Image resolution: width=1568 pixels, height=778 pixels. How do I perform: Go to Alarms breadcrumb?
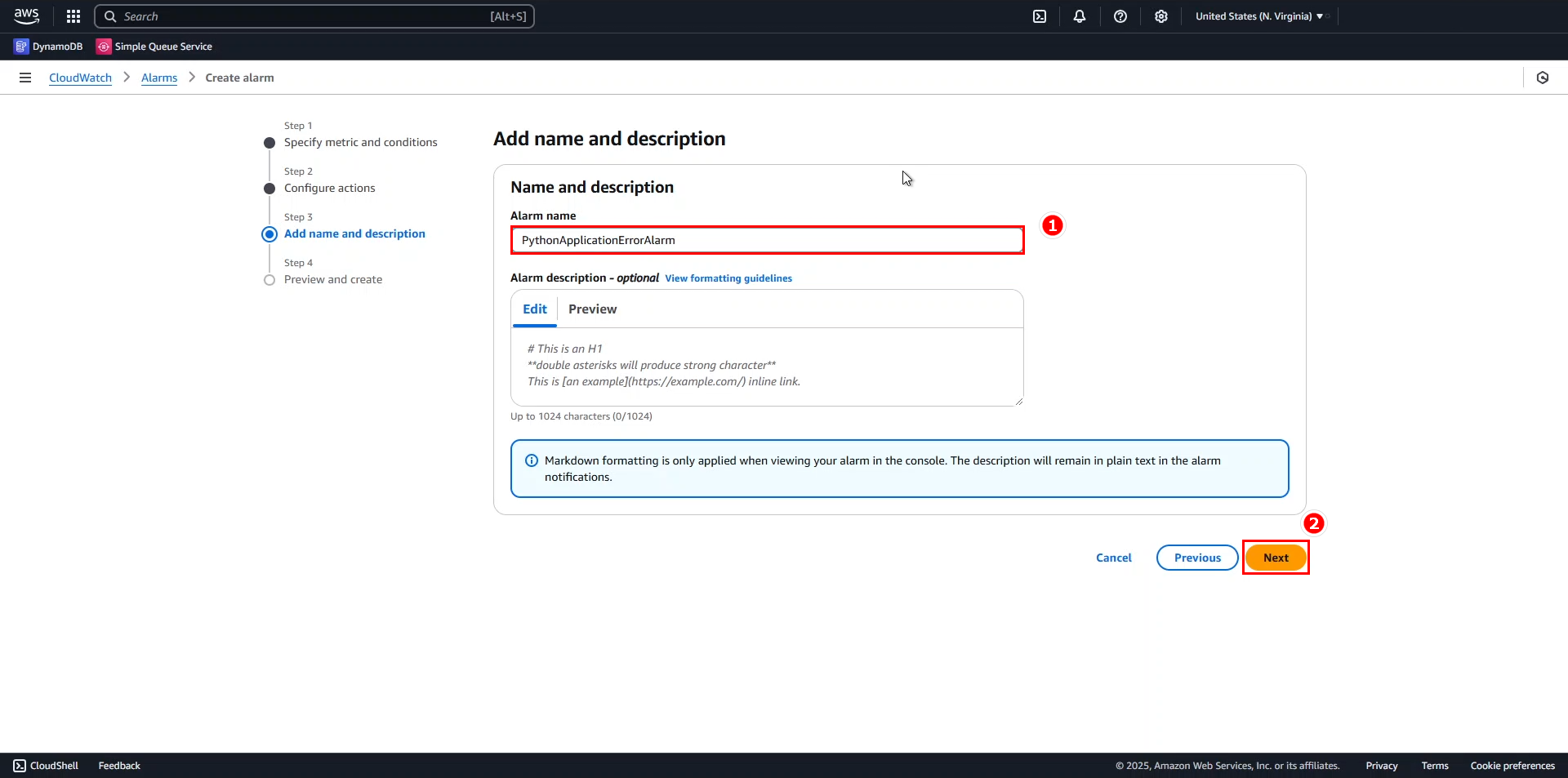[x=159, y=78]
